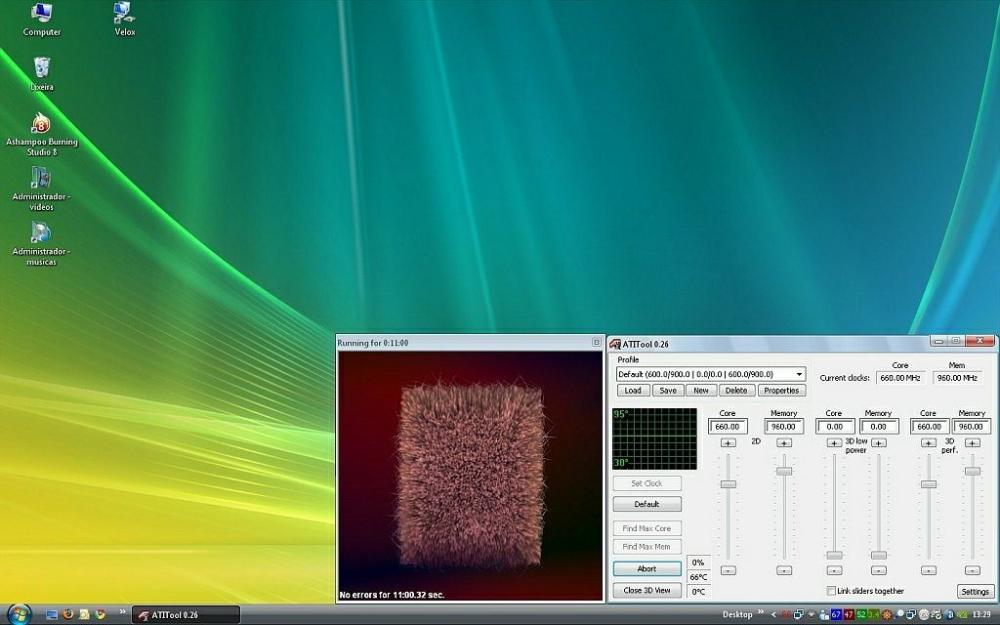
Task: Switch to ATITool 0.26 taskbar button
Action: pos(186,615)
